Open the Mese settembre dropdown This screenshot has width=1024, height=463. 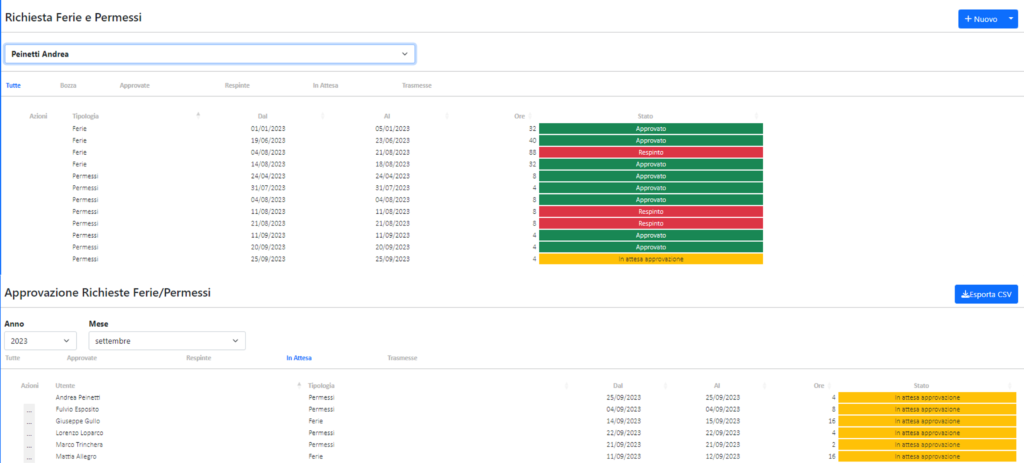[166, 341]
